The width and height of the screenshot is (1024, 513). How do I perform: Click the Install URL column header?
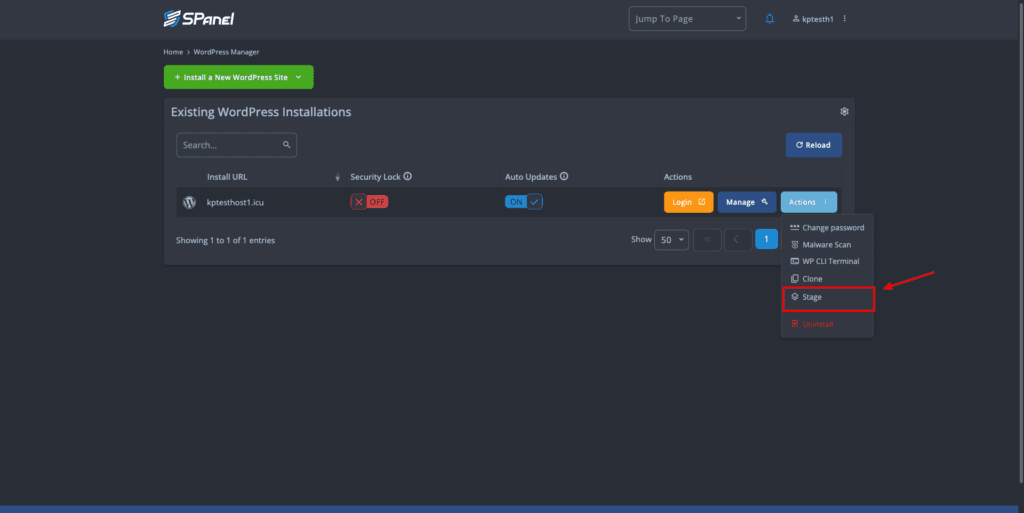tap(227, 177)
